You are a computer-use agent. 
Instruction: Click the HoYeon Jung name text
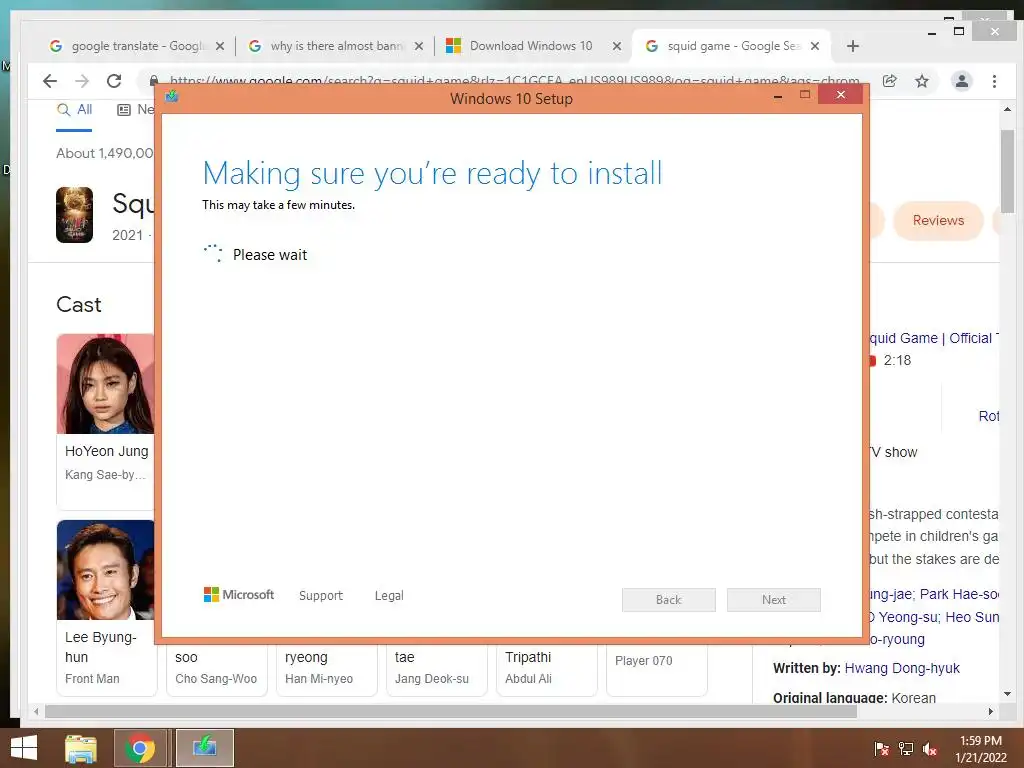click(x=106, y=451)
